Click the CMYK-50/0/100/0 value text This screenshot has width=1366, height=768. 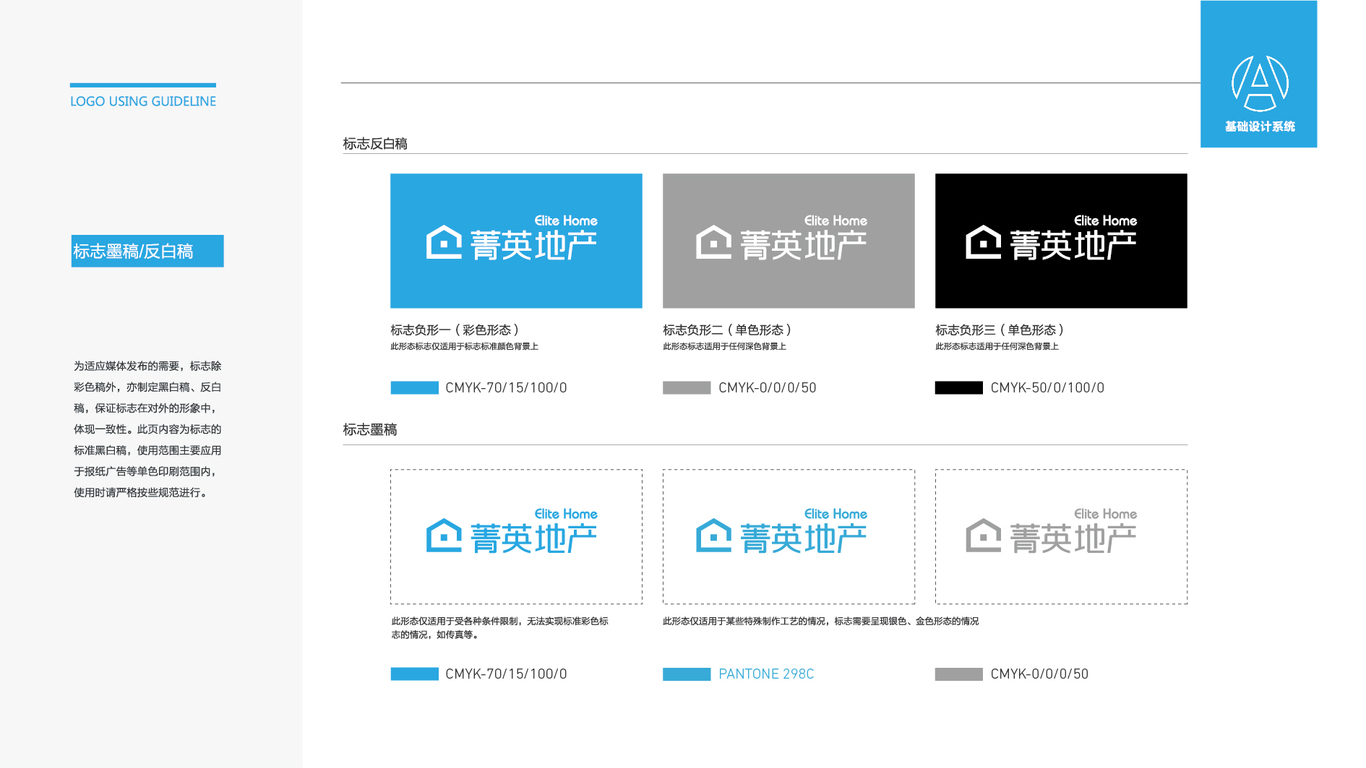click(1047, 388)
